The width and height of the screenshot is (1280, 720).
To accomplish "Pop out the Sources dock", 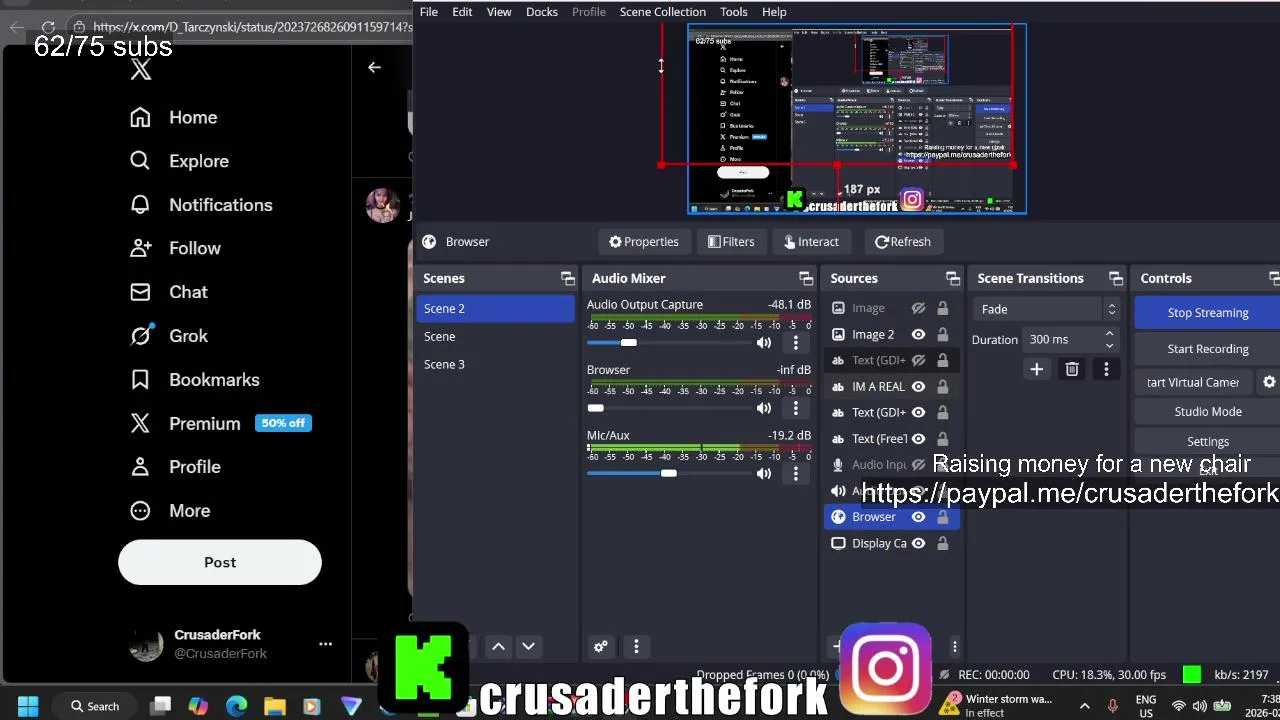I will pos(953,279).
